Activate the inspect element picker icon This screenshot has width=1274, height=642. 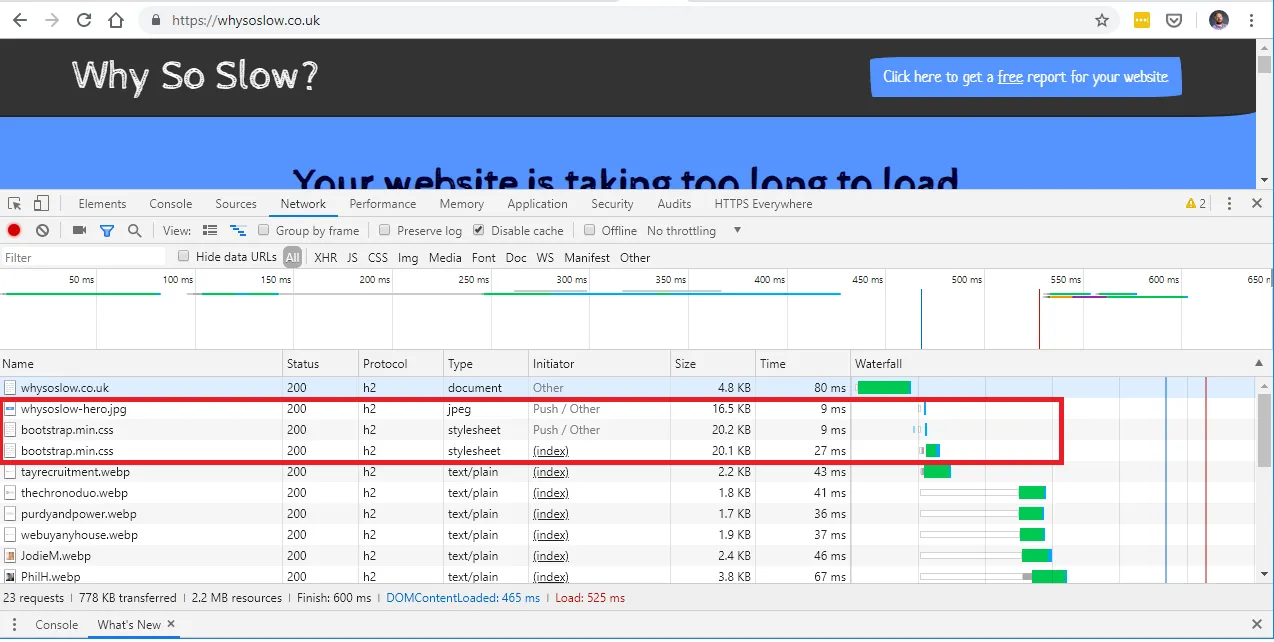(x=16, y=204)
